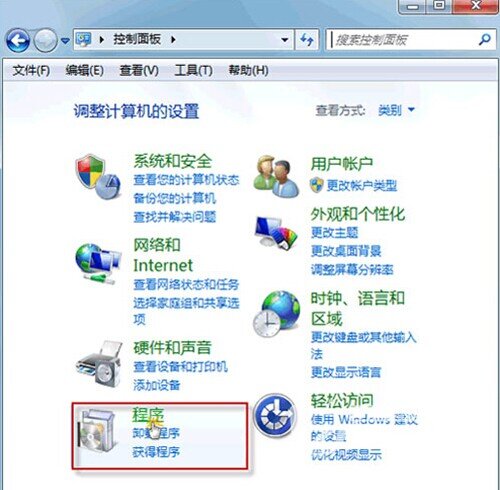The height and width of the screenshot is (490, 500).
Task: Click the 更改帐户类型 link
Action: coord(362,186)
